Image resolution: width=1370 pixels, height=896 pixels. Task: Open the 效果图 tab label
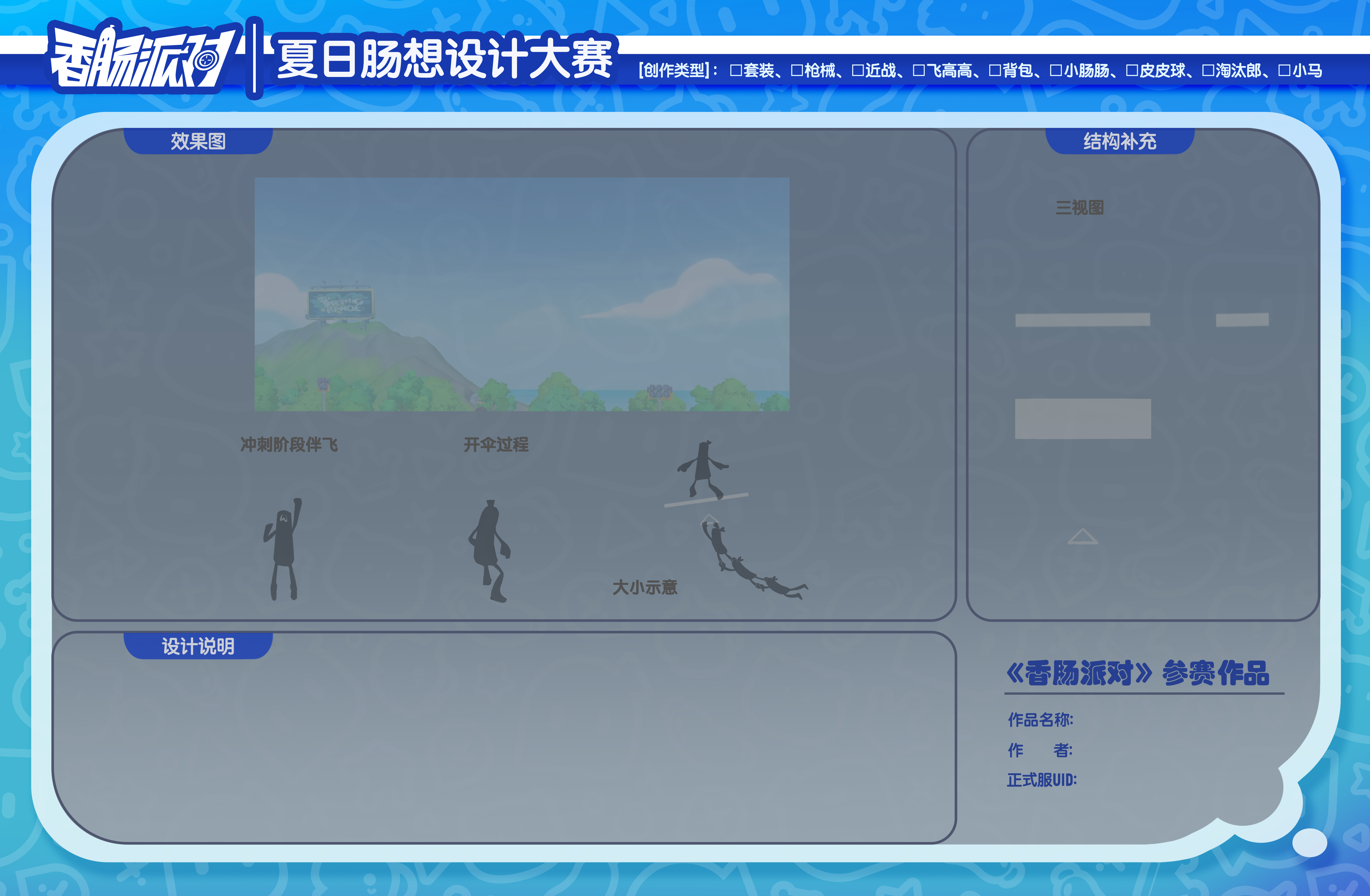pos(198,141)
